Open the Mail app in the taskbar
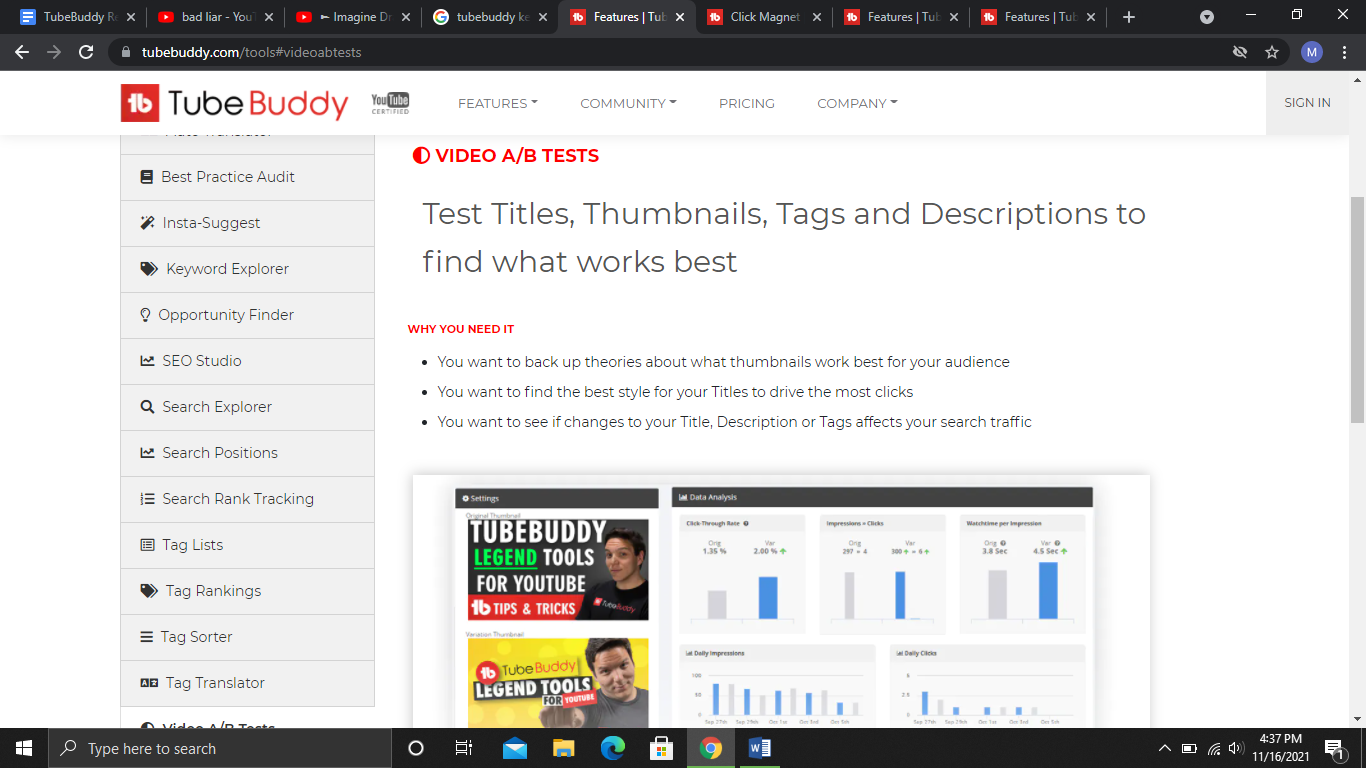Image resolution: width=1366 pixels, height=768 pixels. pyautogui.click(x=515, y=748)
